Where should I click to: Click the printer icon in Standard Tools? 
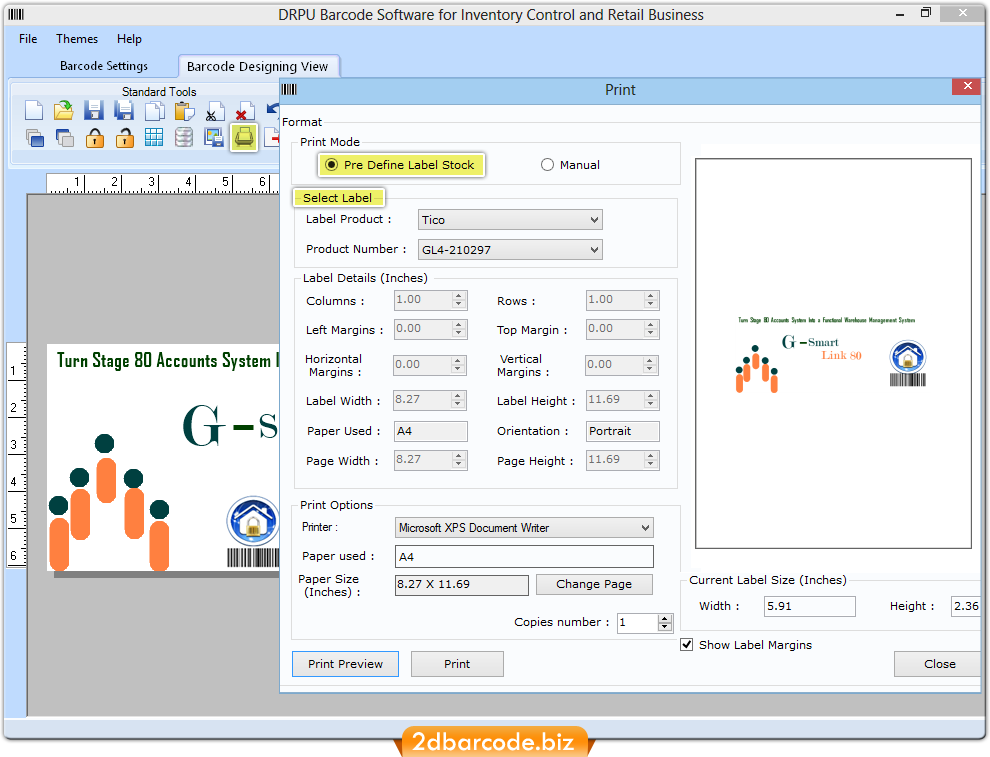pyautogui.click(x=244, y=137)
